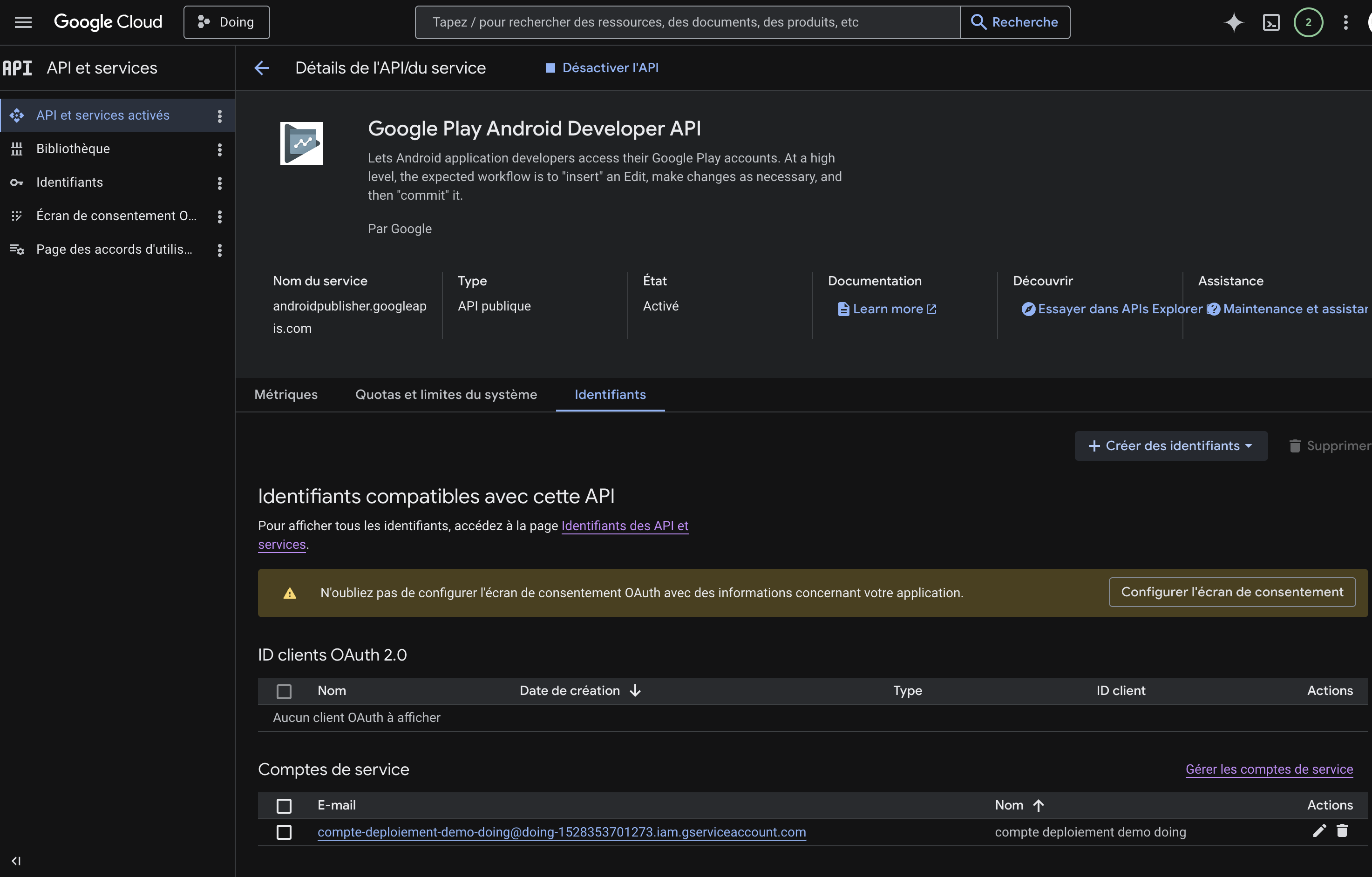The height and width of the screenshot is (877, 1372).
Task: Open Page des accords d'utilisation in sidebar
Action: coord(114,250)
